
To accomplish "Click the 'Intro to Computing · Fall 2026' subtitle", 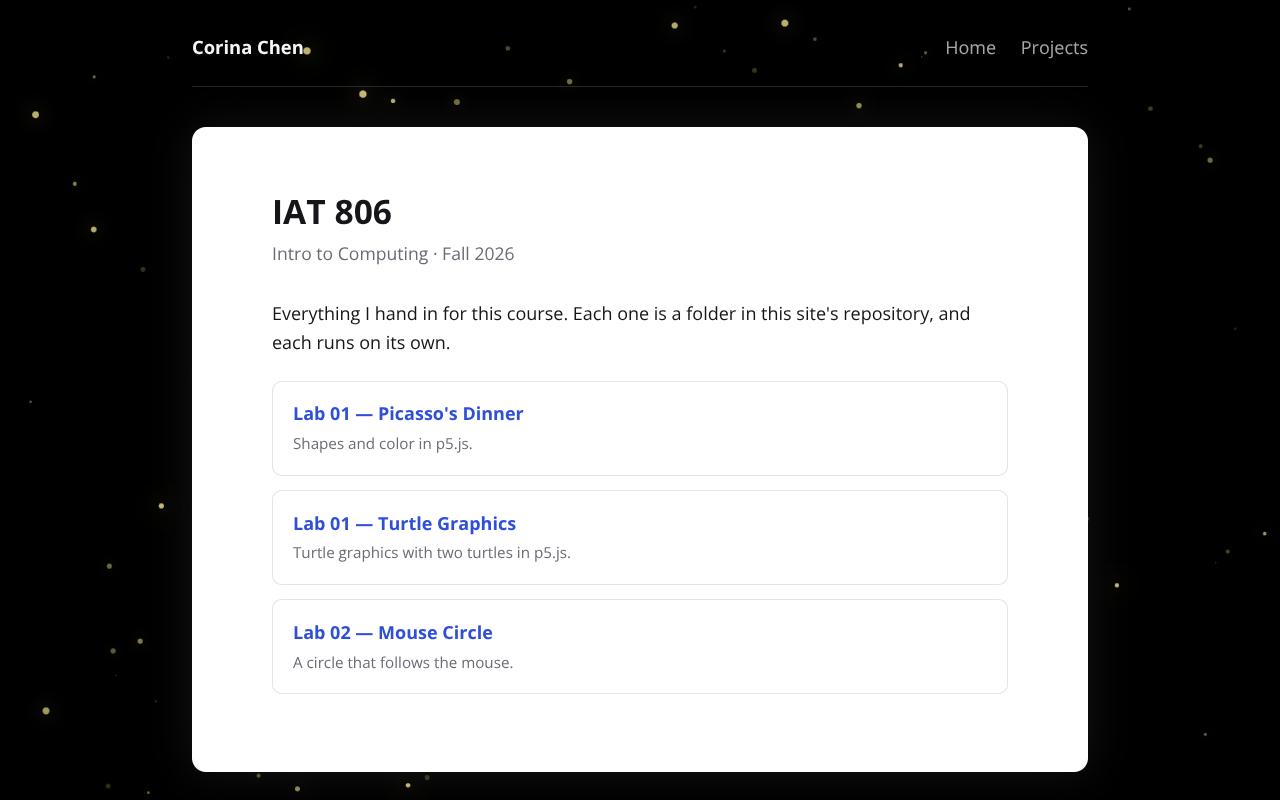I will tap(393, 254).
